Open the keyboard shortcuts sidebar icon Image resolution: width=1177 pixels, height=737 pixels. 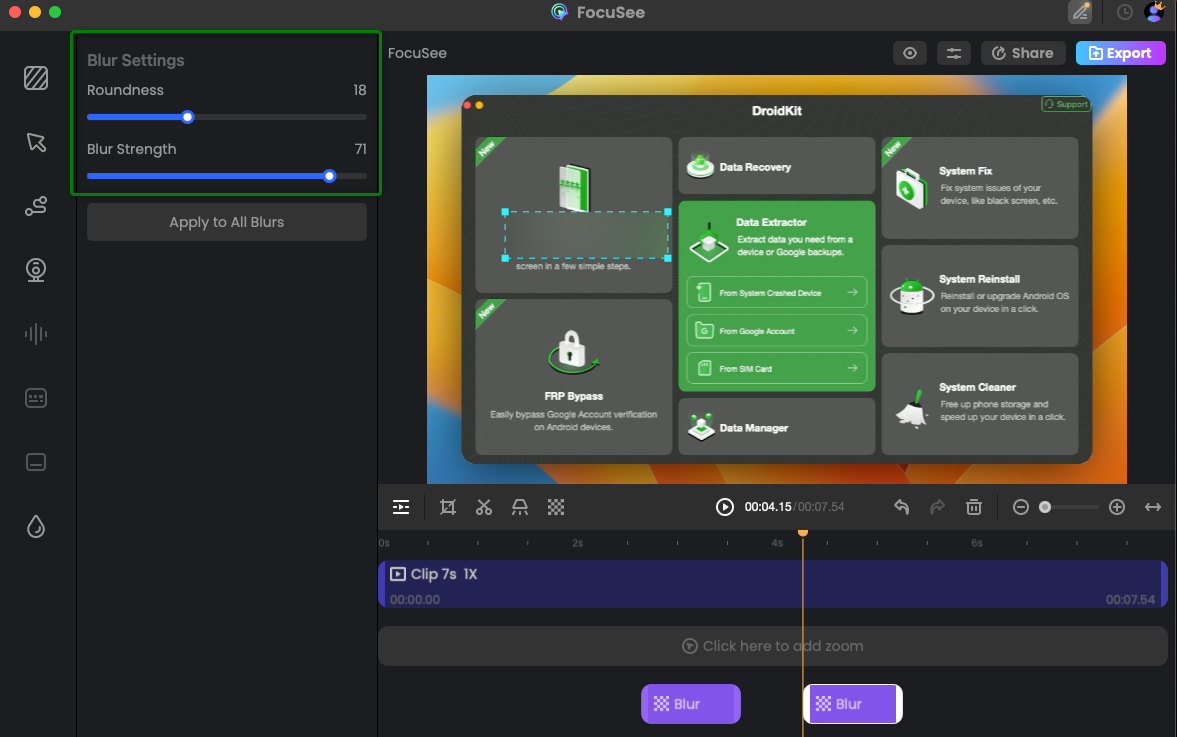click(36, 398)
